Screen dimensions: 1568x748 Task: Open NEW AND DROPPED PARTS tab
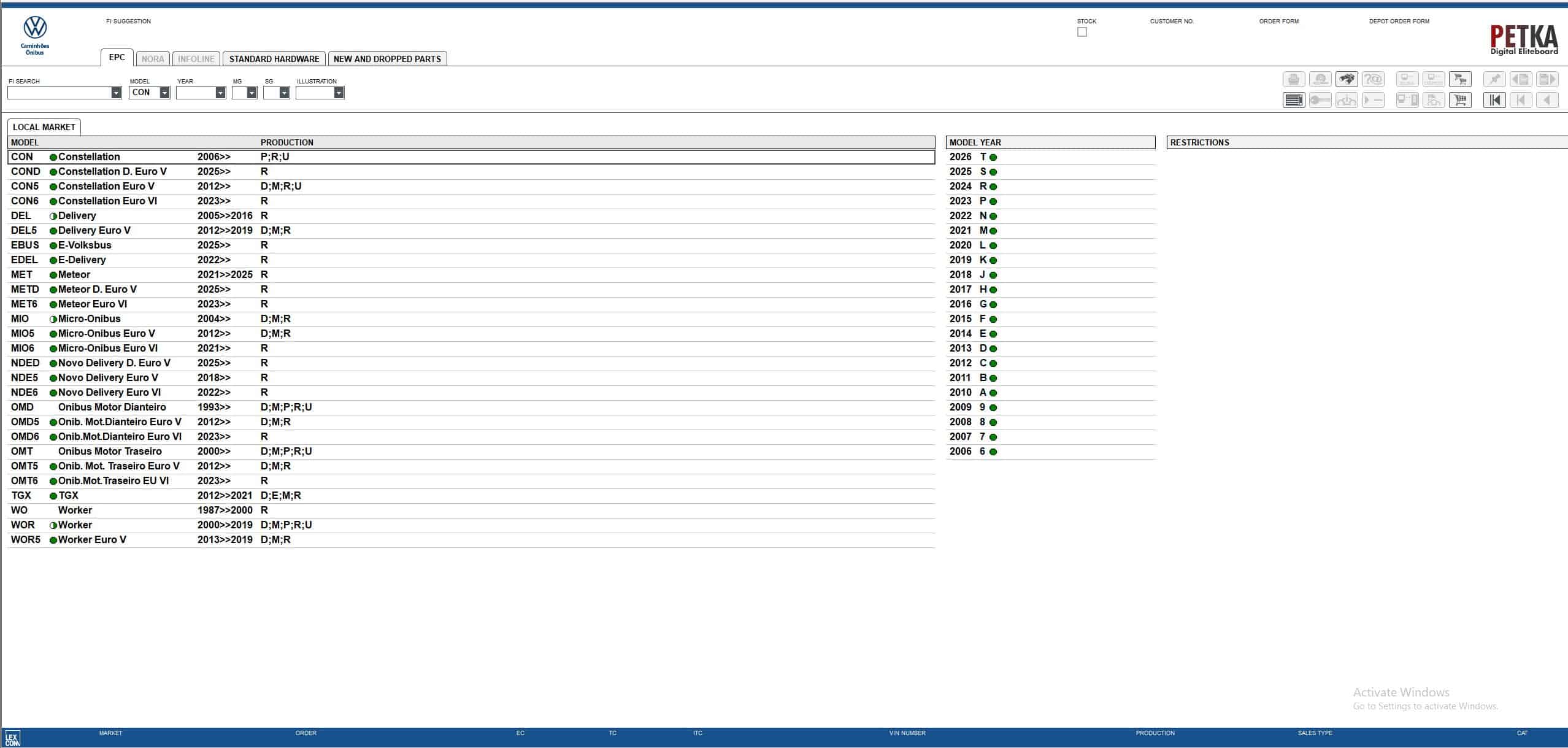click(x=387, y=59)
